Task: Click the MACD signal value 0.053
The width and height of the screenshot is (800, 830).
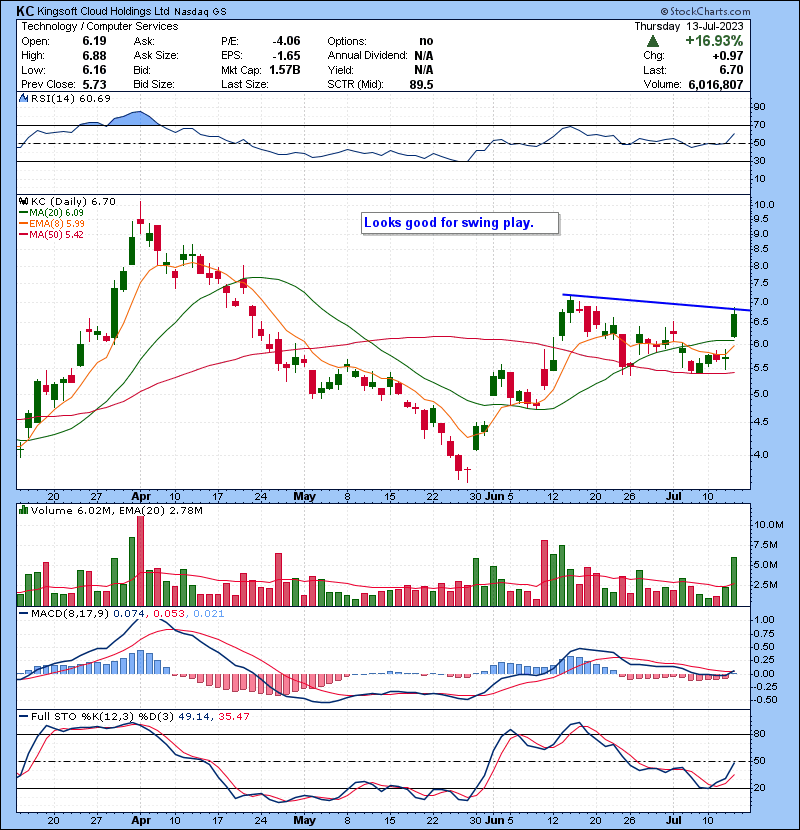Action: point(169,613)
